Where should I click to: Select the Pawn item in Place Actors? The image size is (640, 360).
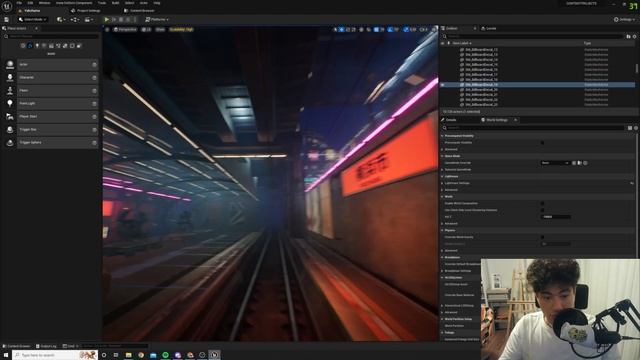(x=58, y=91)
